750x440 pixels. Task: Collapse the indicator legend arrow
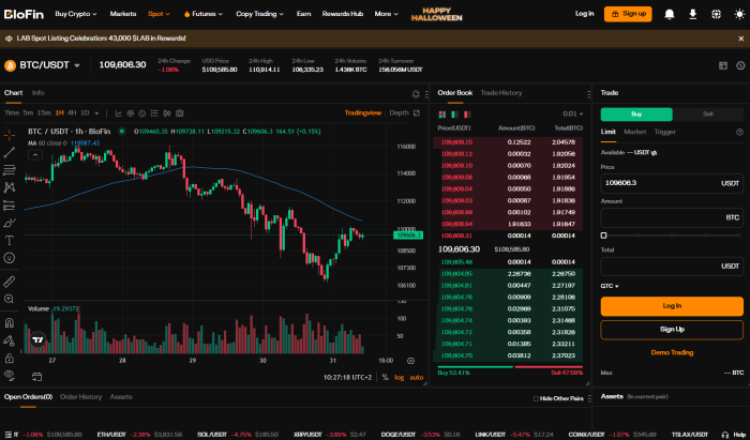coord(35,154)
